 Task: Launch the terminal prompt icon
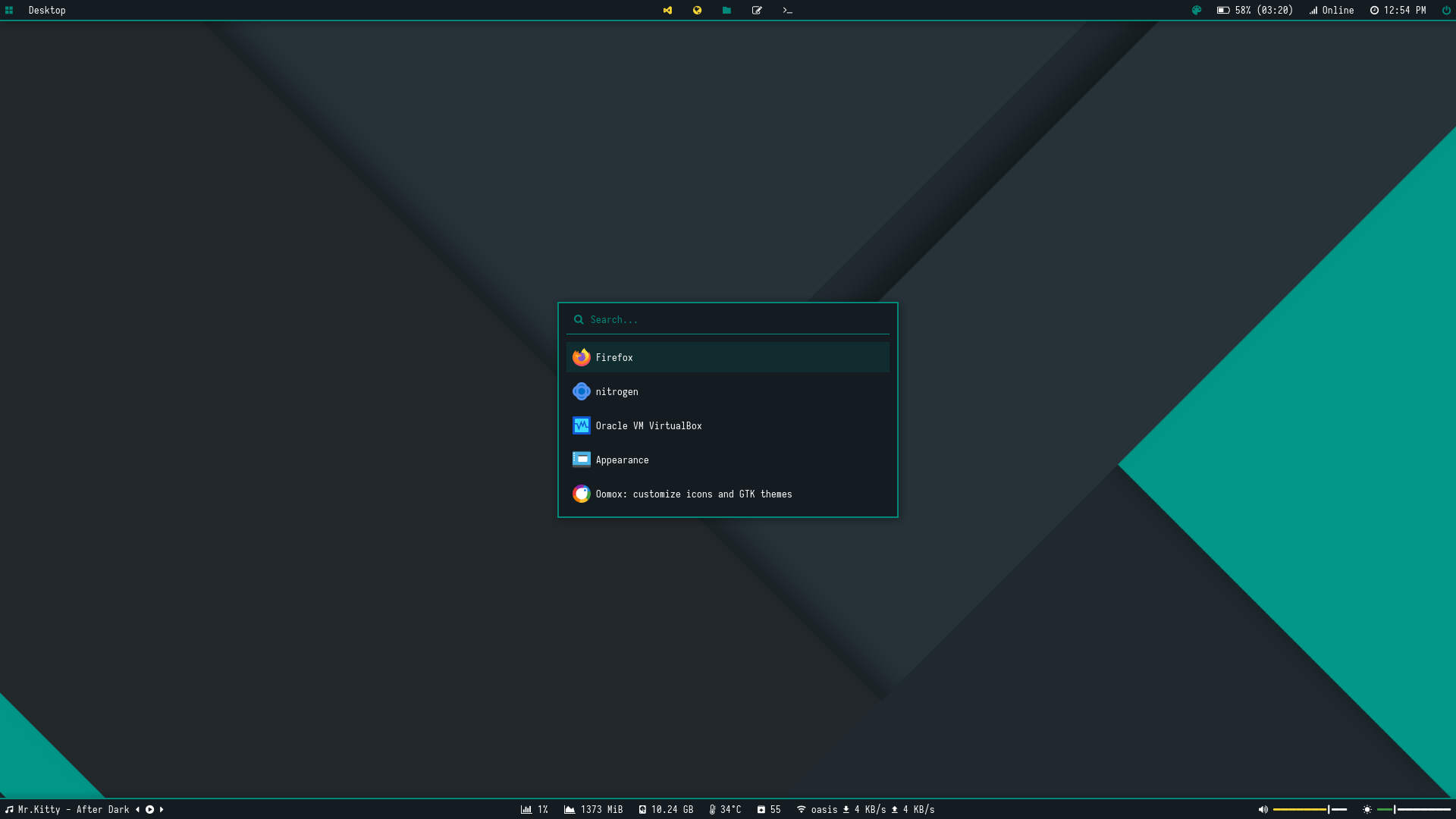point(787,11)
